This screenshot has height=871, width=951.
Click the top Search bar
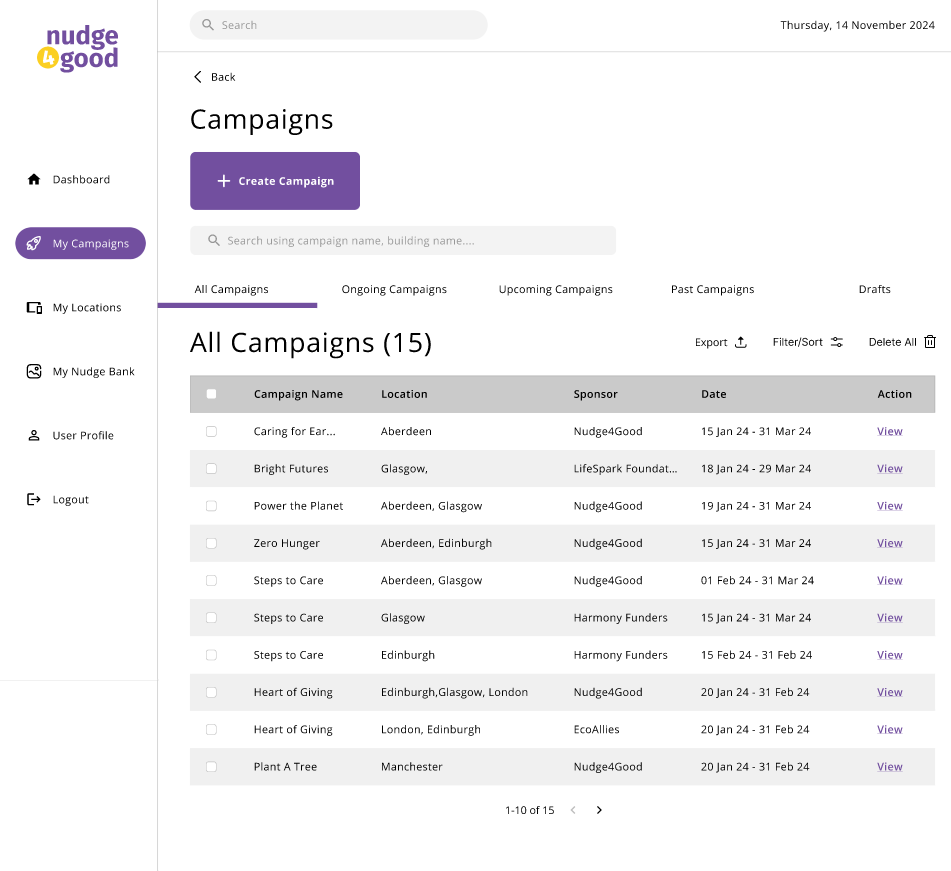(x=339, y=25)
